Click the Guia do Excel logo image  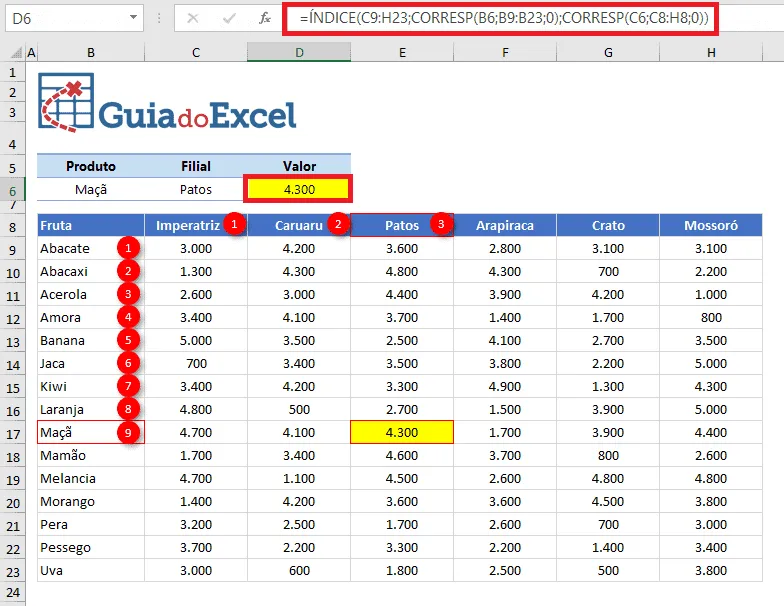pos(167,102)
